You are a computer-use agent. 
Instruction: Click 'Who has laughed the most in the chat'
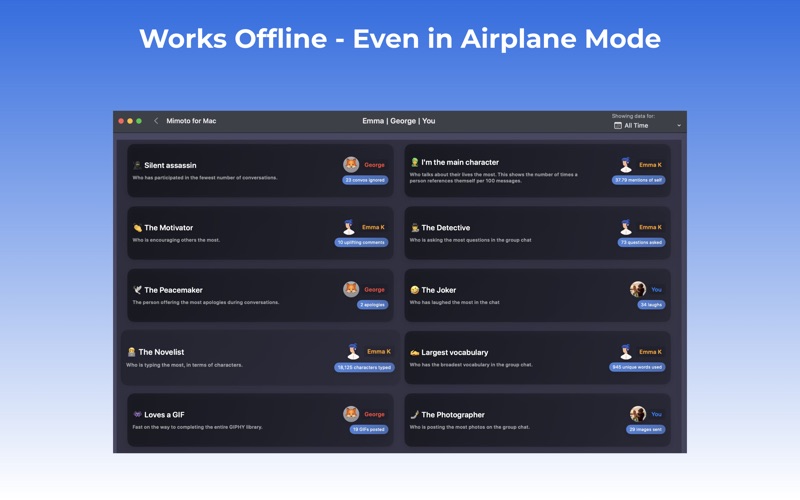[455, 303]
